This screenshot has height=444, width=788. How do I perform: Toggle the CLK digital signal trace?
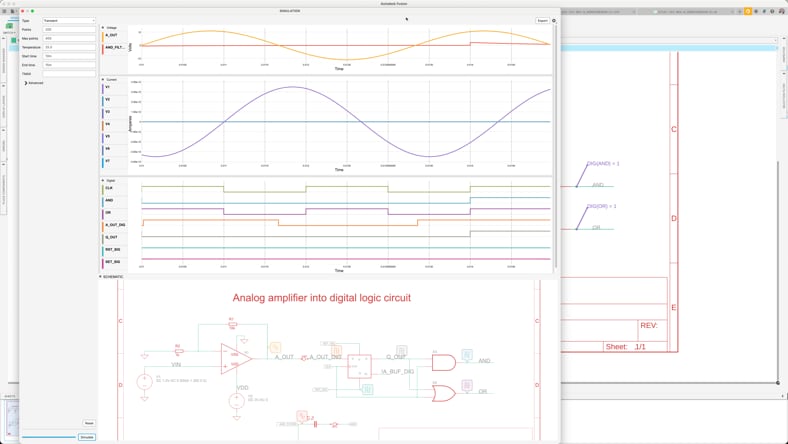point(109,188)
